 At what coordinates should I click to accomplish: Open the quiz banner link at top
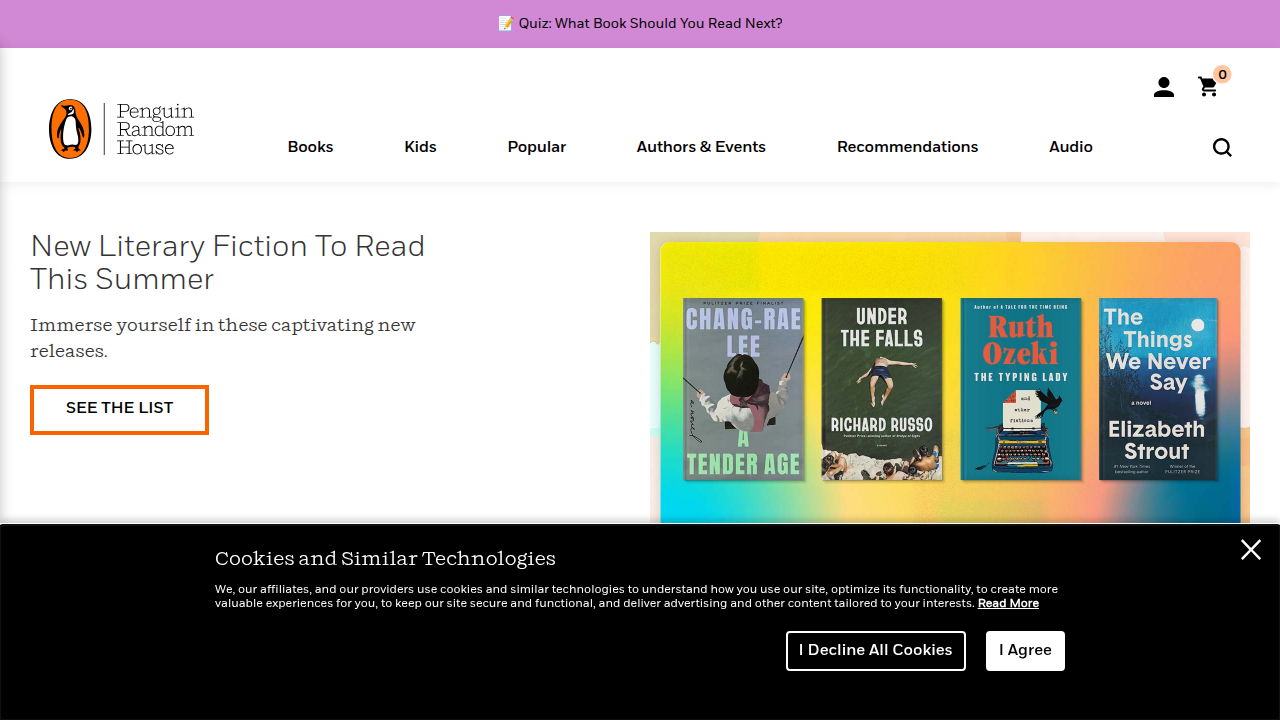(x=640, y=23)
